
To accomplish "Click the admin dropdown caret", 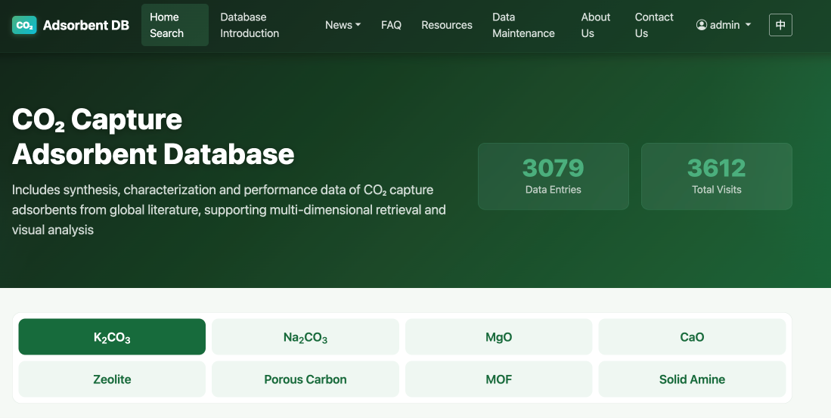I will point(748,25).
